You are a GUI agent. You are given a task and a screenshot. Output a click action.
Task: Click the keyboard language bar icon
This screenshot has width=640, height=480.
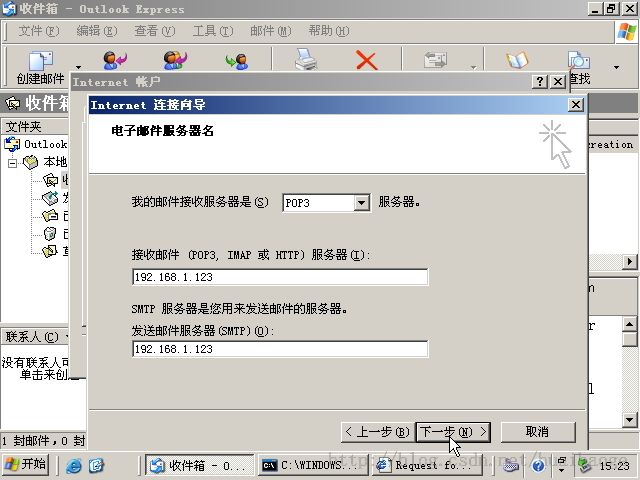click(x=511, y=465)
